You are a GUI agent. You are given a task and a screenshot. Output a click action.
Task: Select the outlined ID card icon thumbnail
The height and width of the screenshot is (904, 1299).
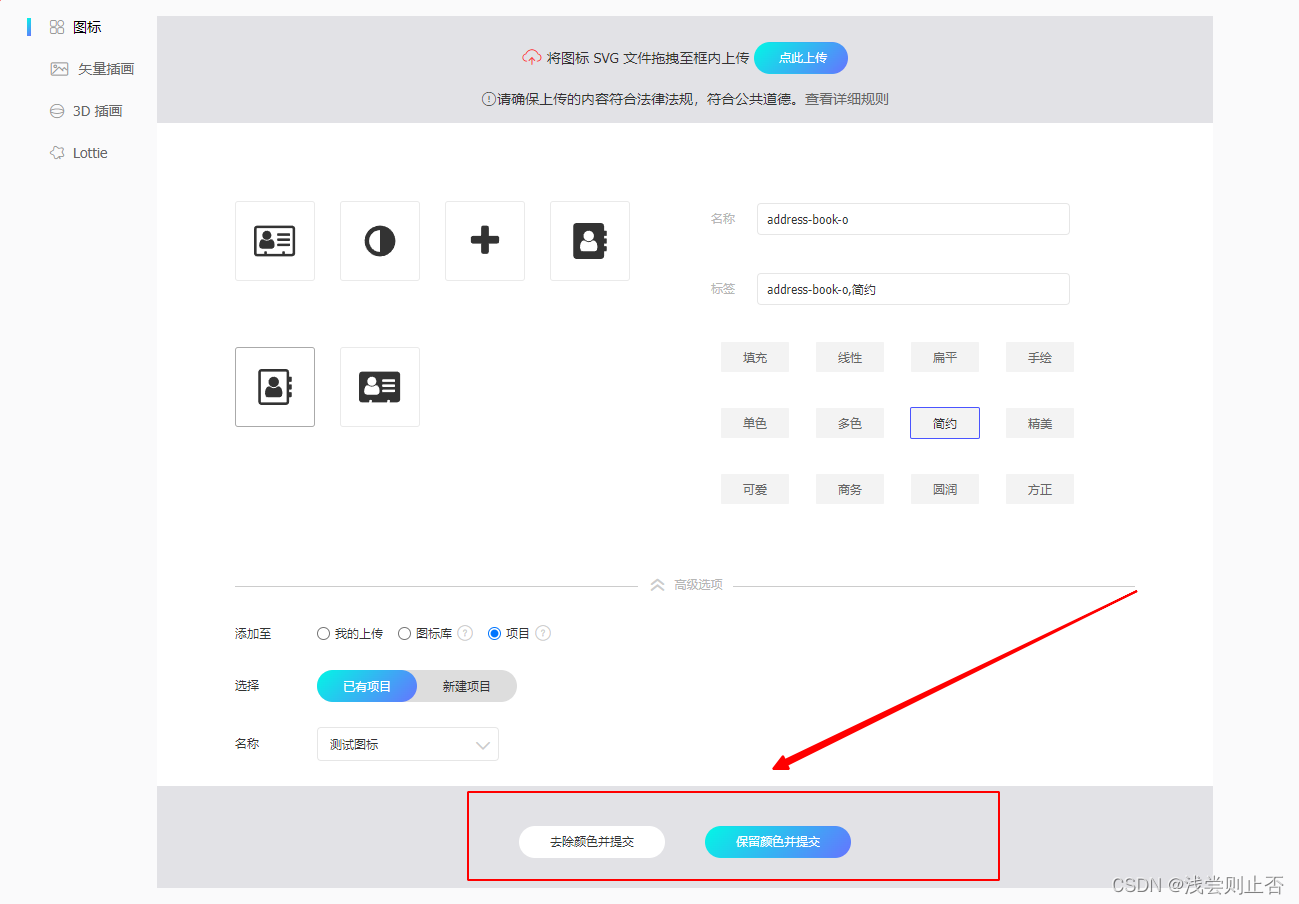(x=275, y=241)
